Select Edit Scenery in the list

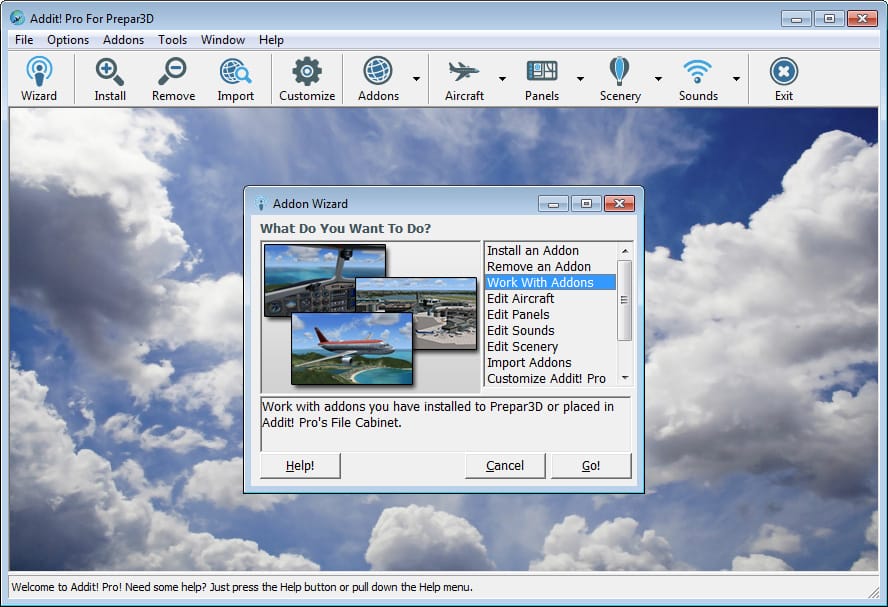point(522,347)
